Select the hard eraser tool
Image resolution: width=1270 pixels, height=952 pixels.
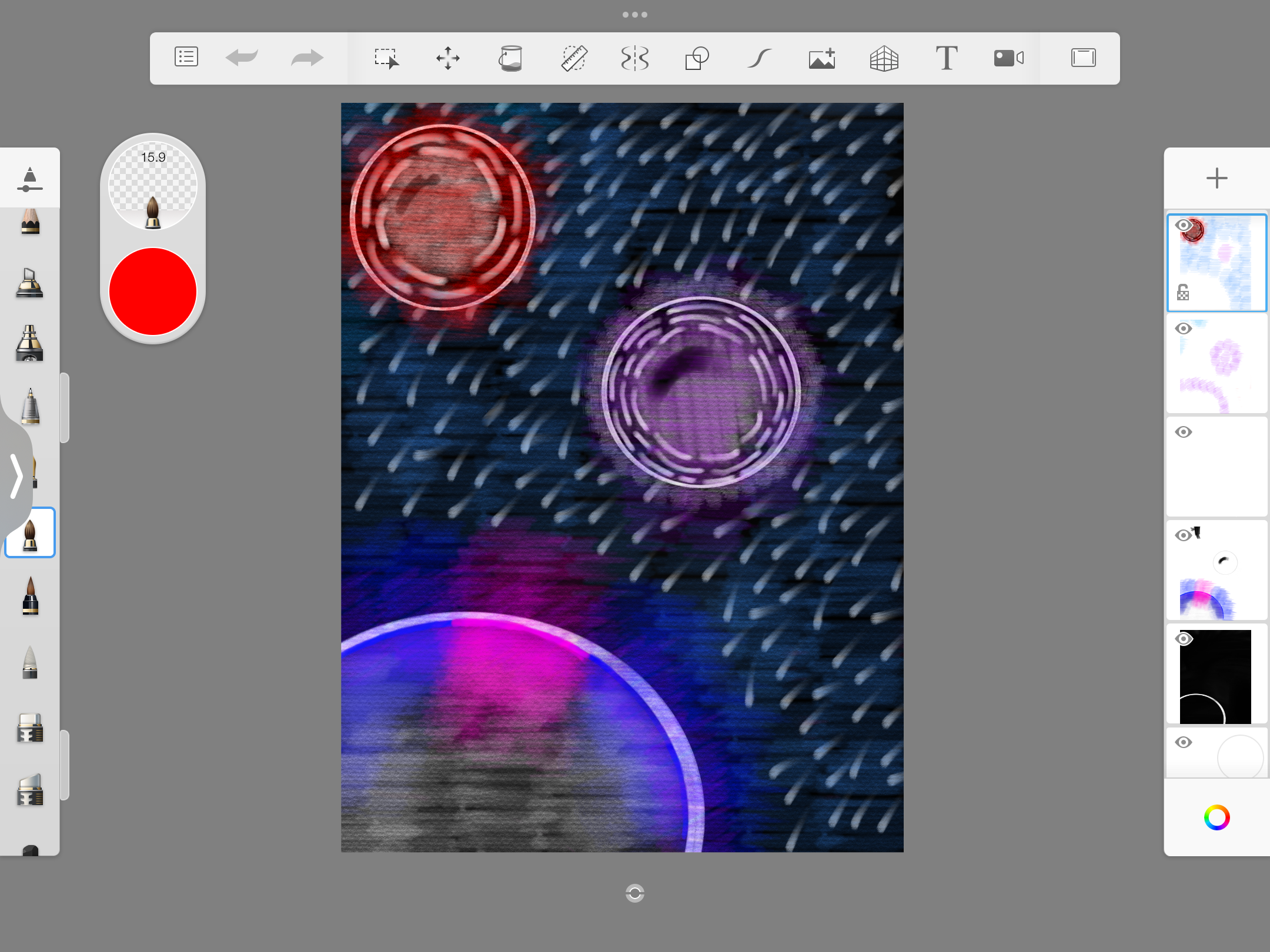30,728
